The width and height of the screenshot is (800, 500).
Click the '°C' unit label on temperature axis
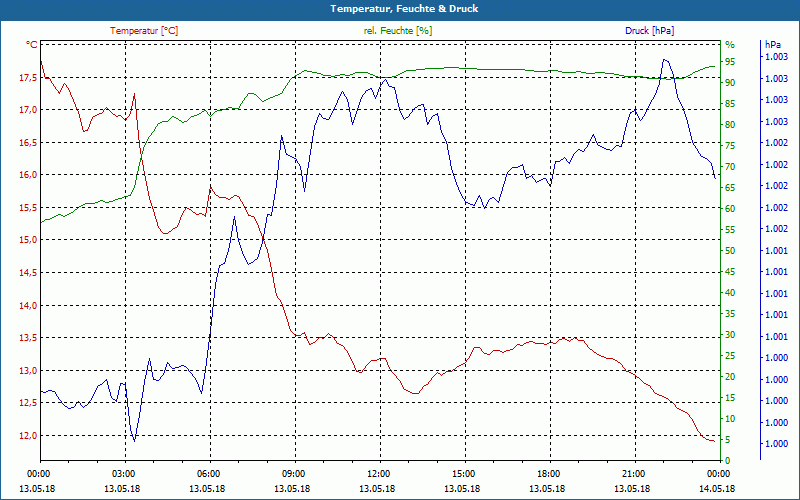(x=32, y=45)
